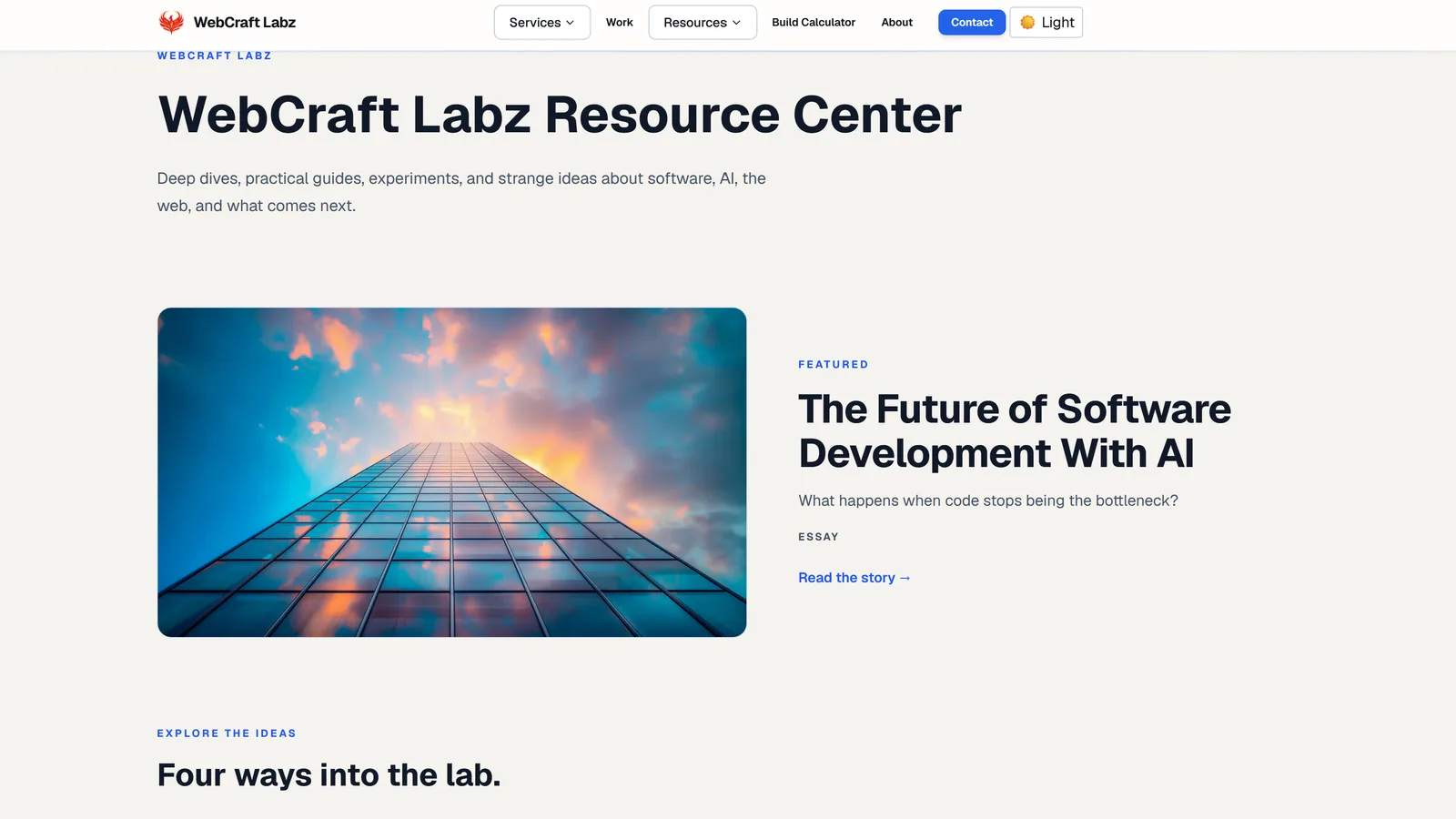Click the 'WebCraft Labz Resource Center' title
1456x819 pixels.
pyautogui.click(x=560, y=115)
